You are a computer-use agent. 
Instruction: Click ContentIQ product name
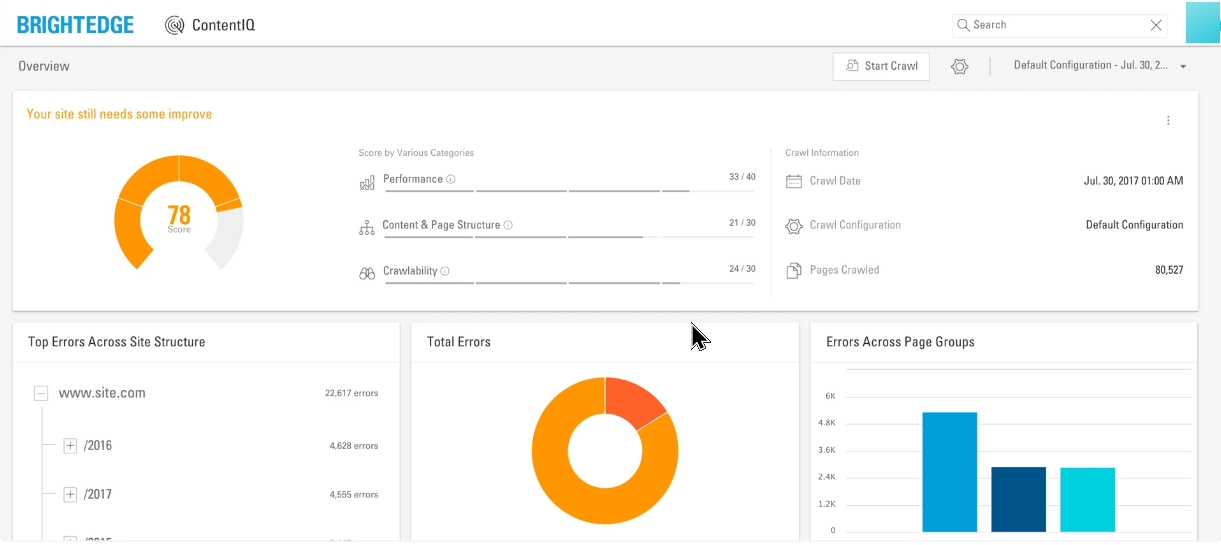(x=223, y=25)
